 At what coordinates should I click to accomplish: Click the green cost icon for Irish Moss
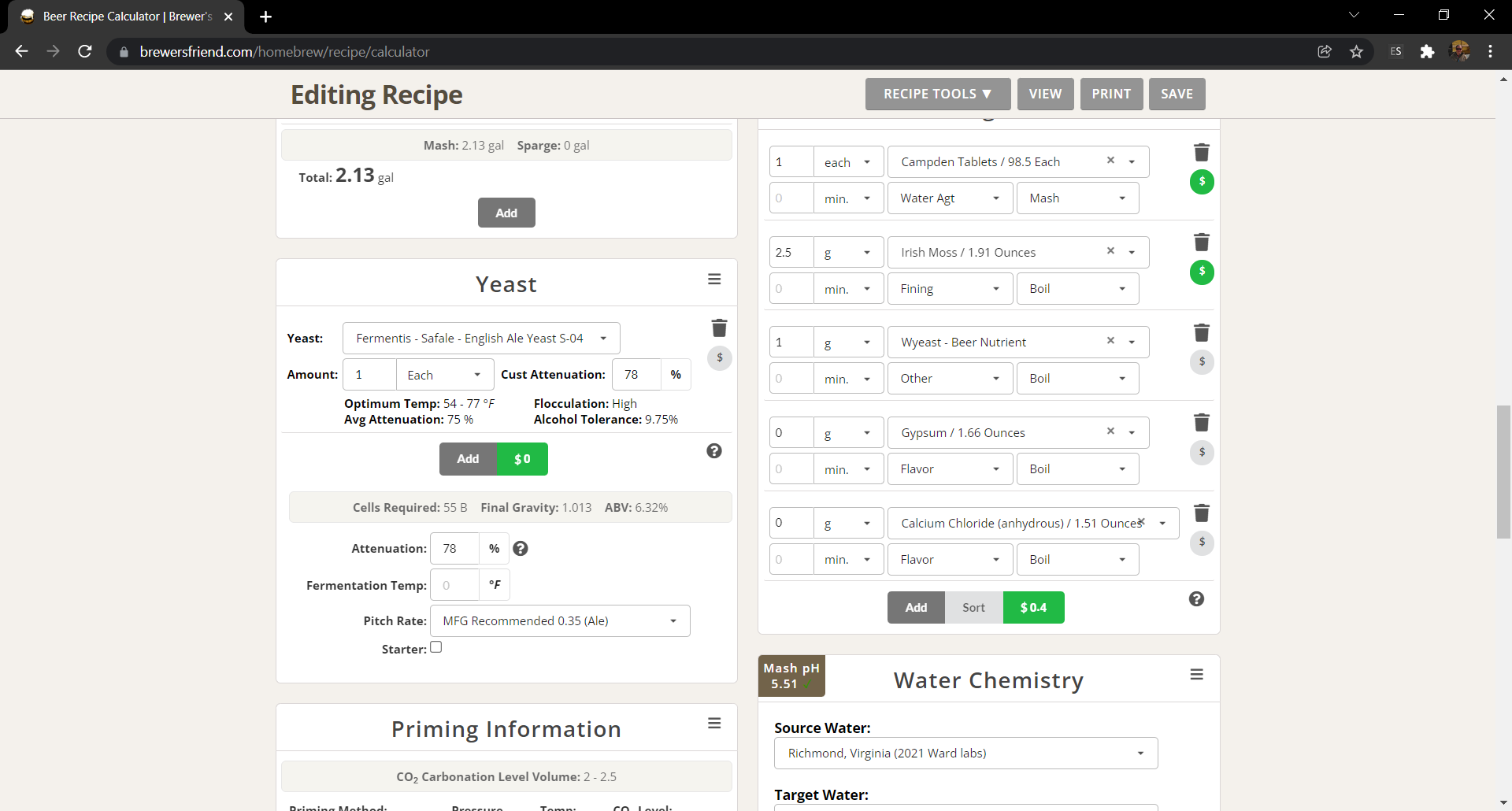(1201, 272)
